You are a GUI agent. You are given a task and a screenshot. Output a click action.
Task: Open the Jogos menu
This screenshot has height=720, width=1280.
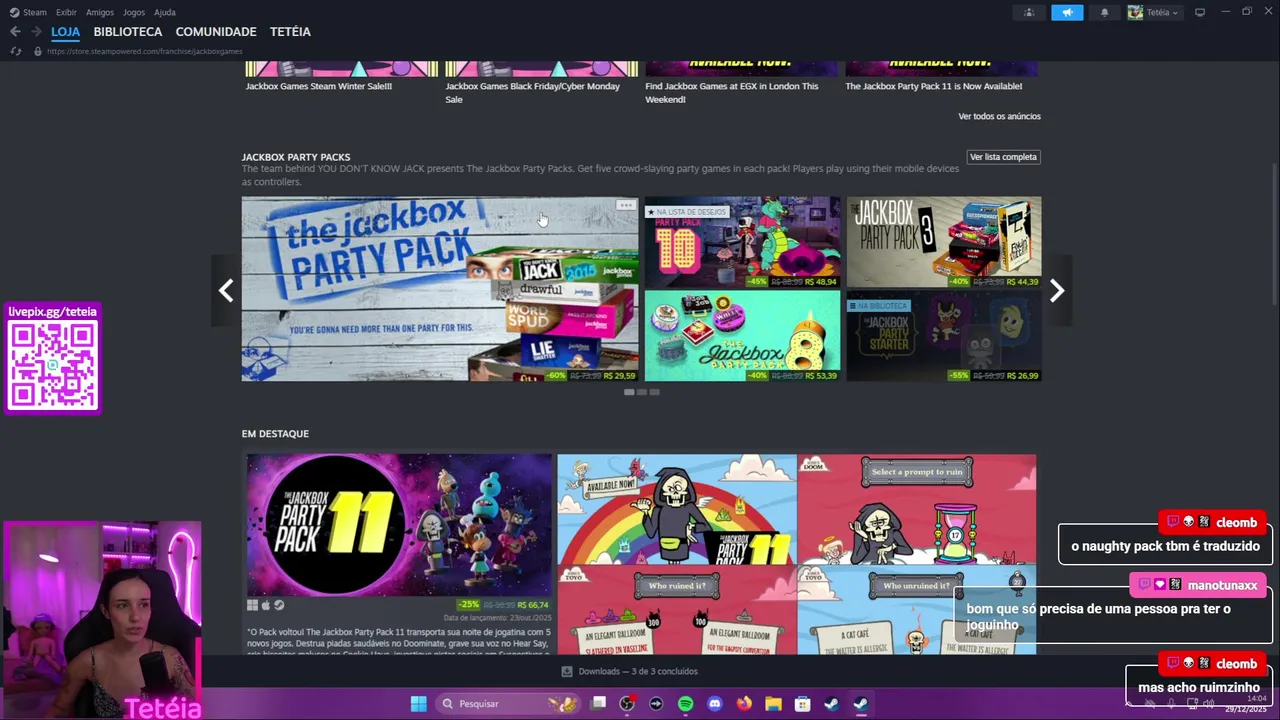[134, 12]
